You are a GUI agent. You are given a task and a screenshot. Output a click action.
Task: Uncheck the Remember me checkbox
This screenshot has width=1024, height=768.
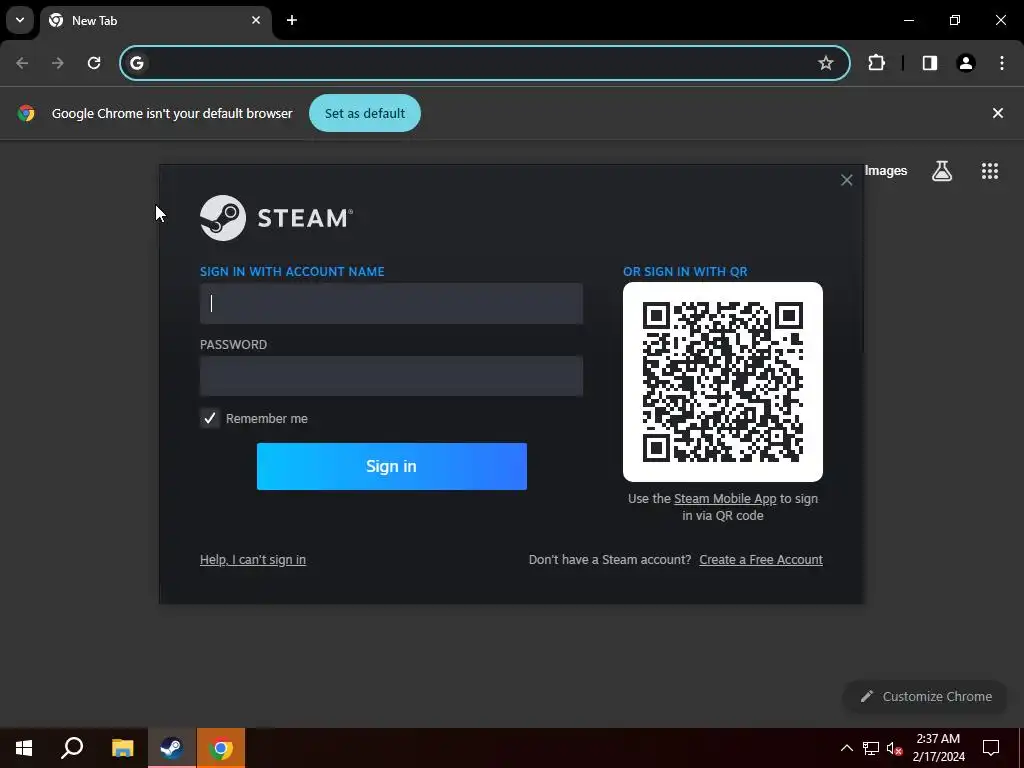coord(210,419)
